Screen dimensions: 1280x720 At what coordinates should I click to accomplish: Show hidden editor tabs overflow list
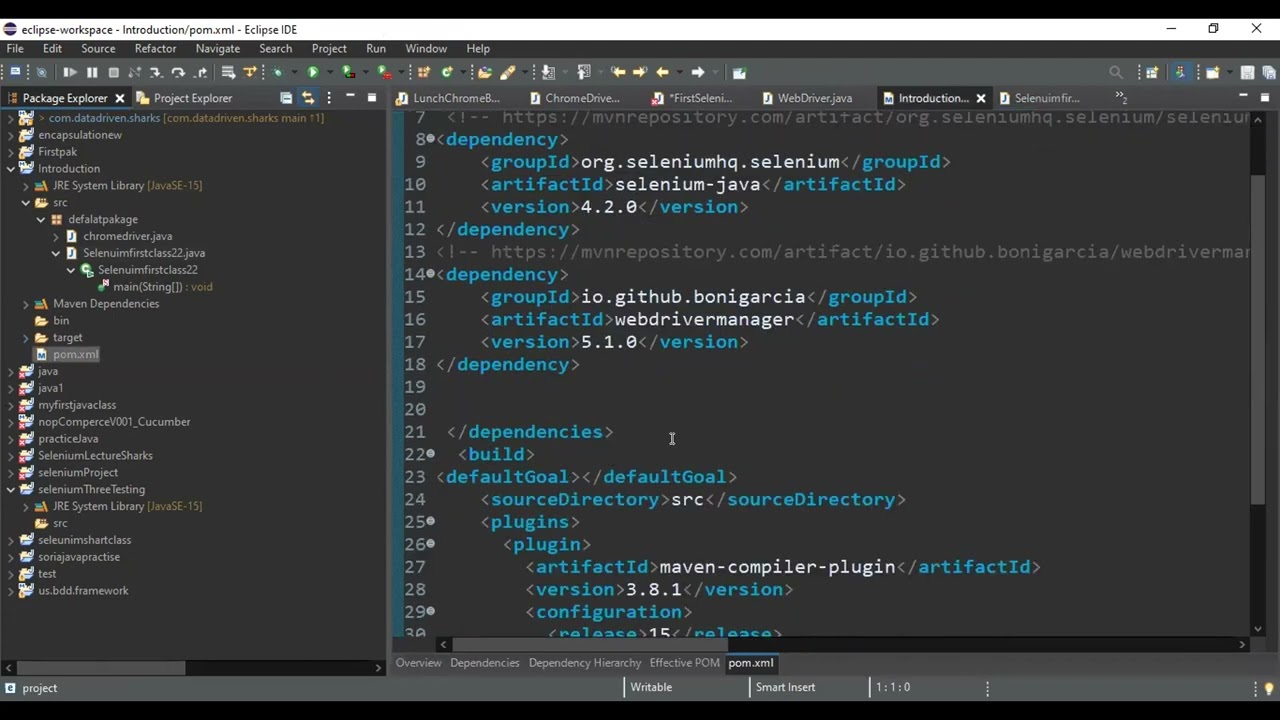(1121, 98)
